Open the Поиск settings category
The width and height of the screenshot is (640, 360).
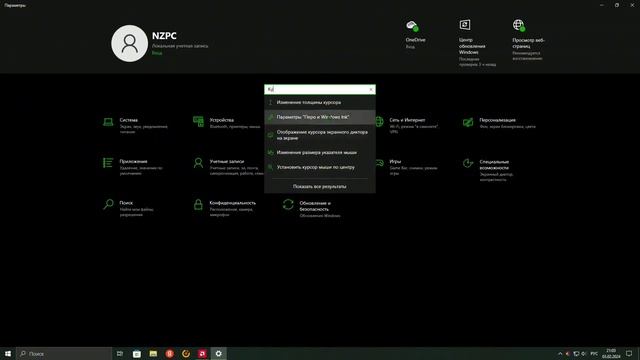pyautogui.click(x=130, y=208)
